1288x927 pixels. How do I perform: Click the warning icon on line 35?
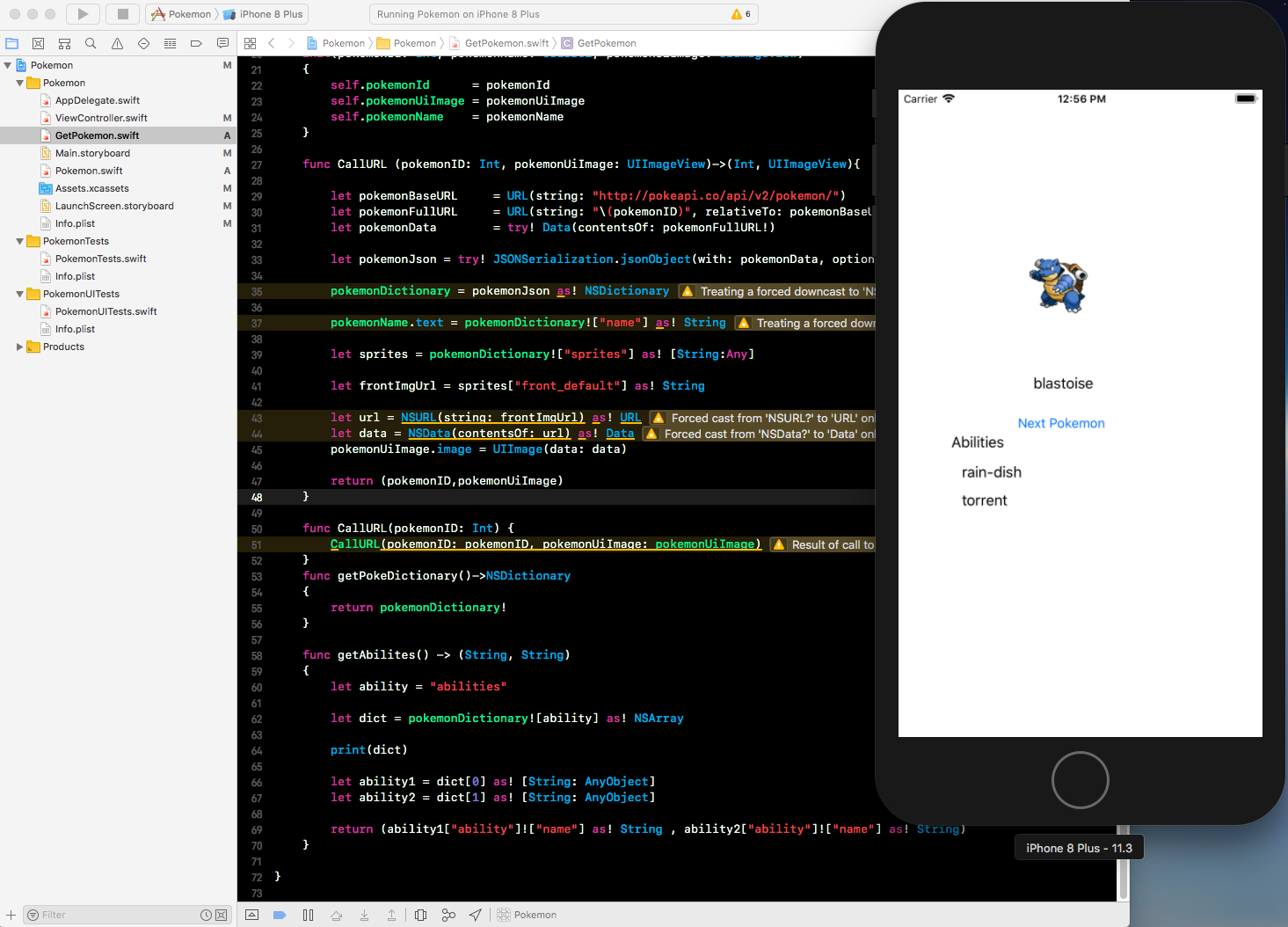(688, 291)
